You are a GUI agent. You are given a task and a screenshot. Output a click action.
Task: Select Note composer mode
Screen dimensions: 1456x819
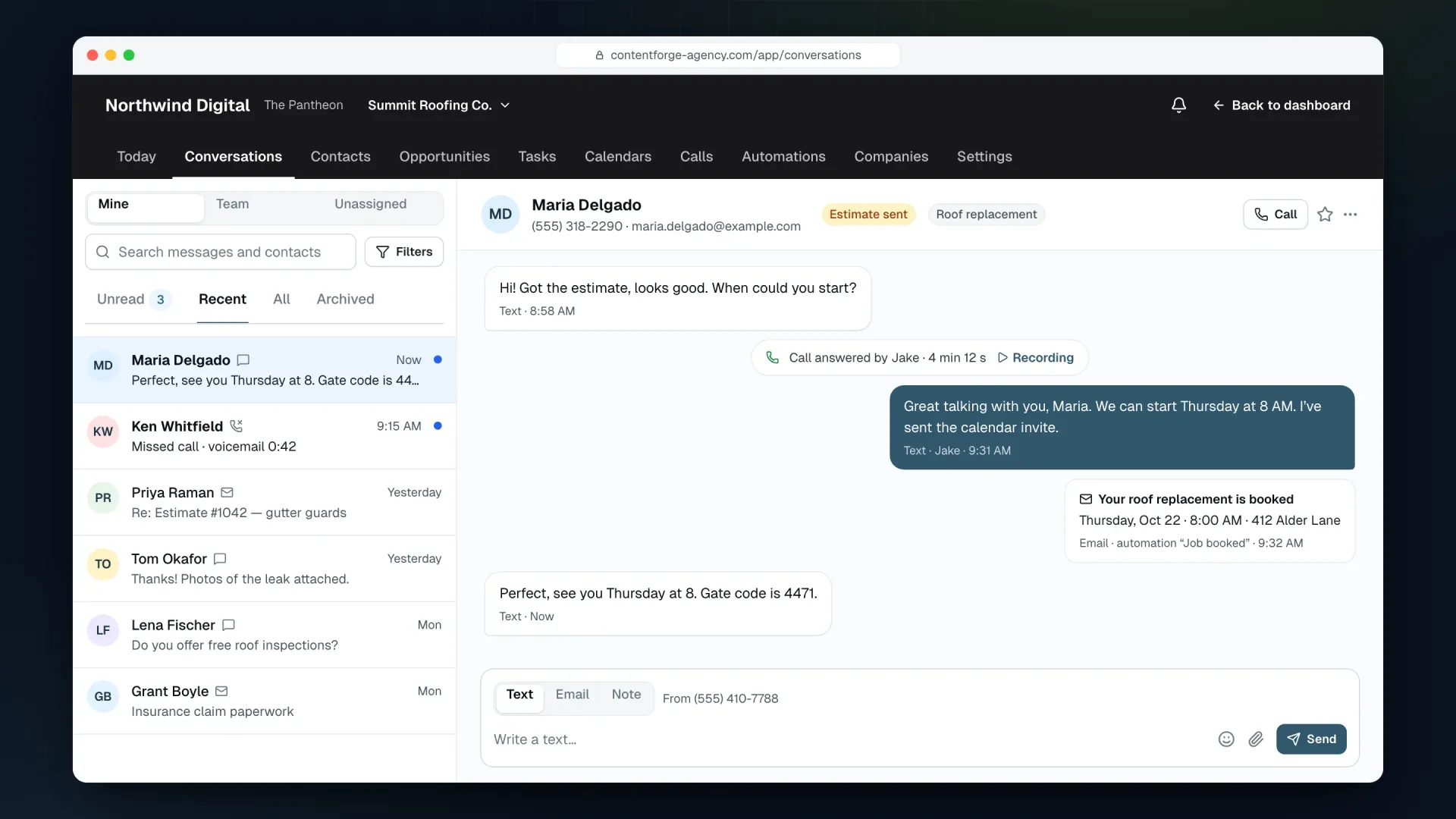tap(626, 695)
